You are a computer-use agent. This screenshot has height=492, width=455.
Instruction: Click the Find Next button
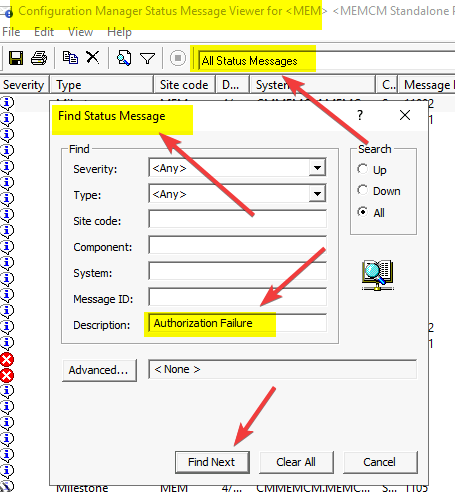tap(212, 462)
